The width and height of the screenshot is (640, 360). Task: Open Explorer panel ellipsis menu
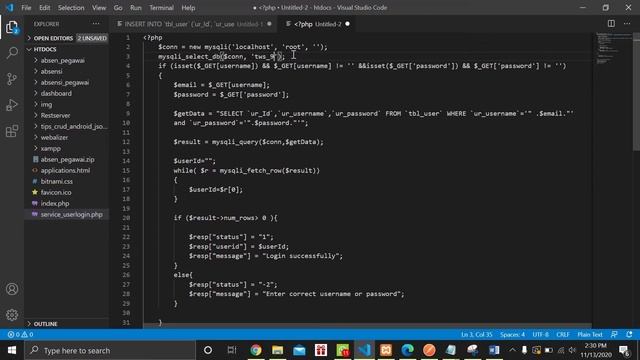click(96, 24)
